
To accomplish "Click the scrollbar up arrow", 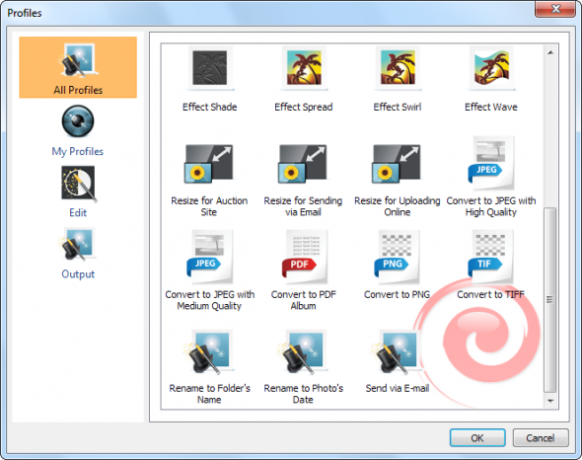I will pos(550,52).
